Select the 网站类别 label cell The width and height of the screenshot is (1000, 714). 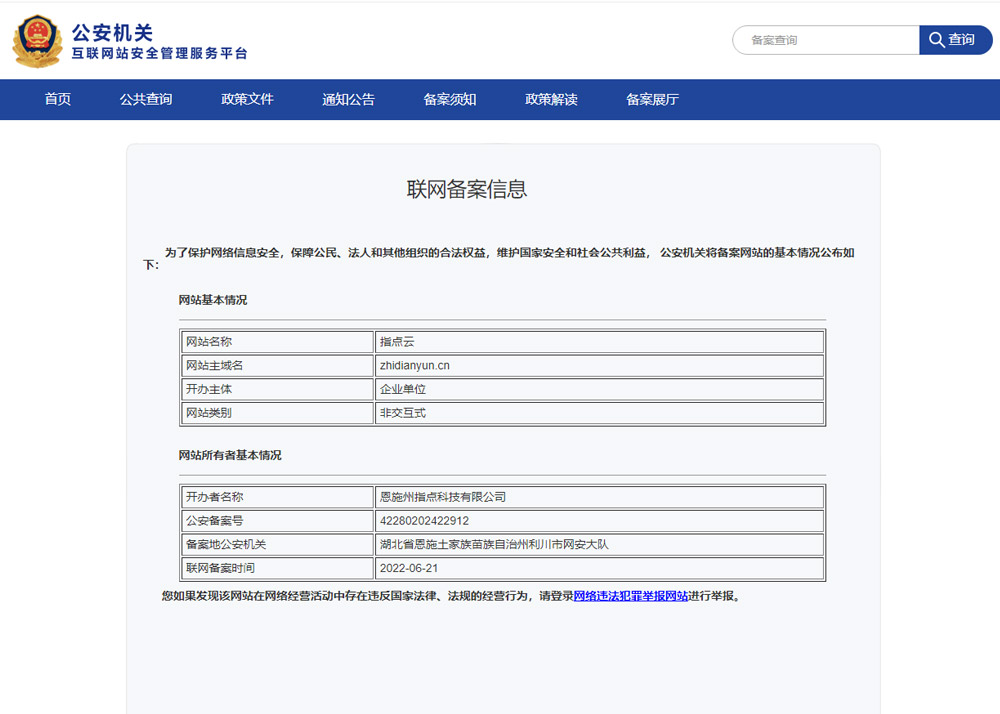[277, 413]
